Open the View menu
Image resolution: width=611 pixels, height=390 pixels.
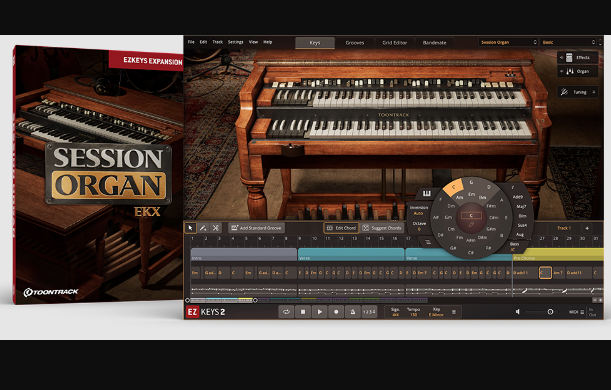(x=253, y=42)
